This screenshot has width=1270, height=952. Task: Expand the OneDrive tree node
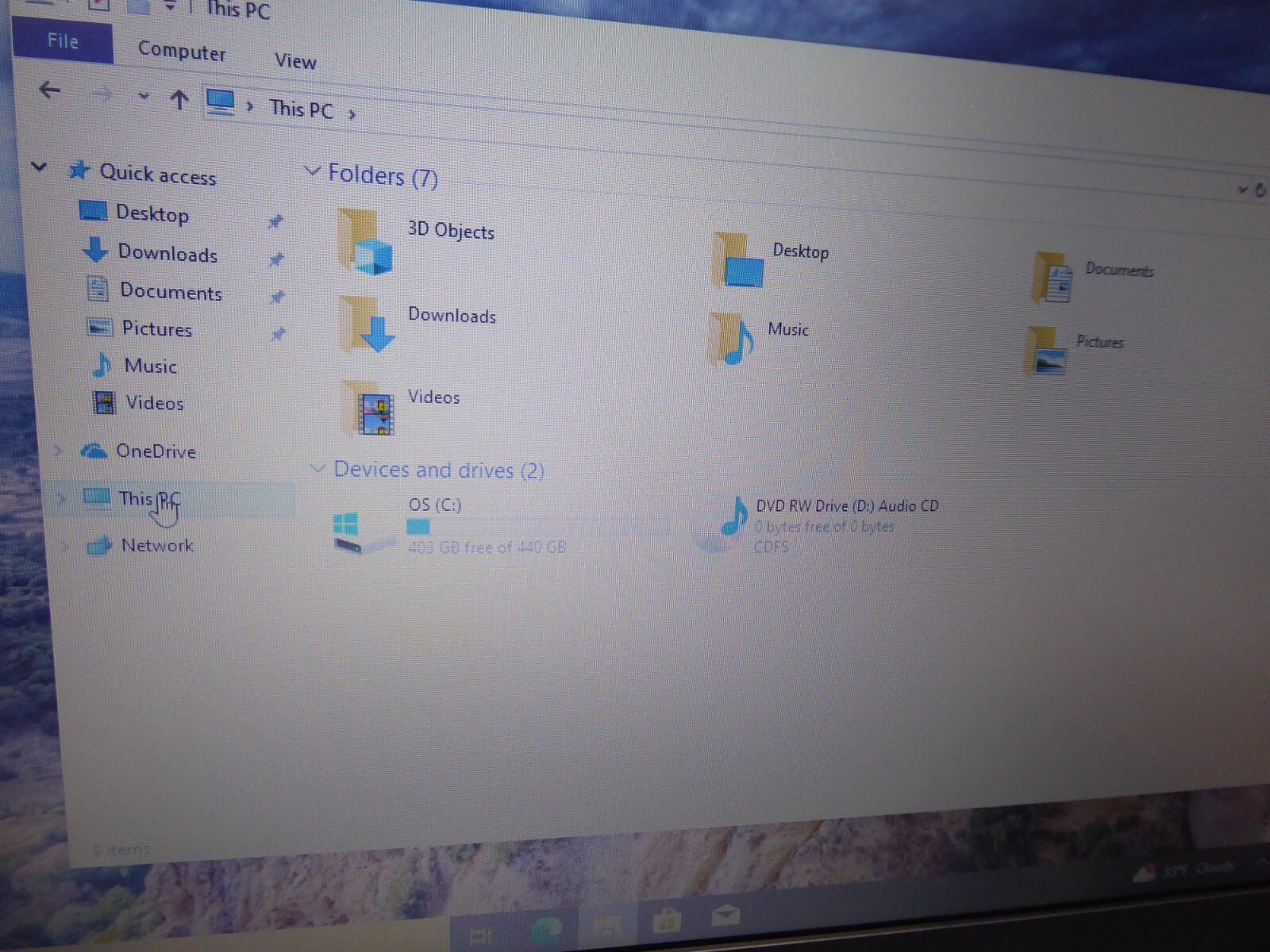pyautogui.click(x=58, y=451)
